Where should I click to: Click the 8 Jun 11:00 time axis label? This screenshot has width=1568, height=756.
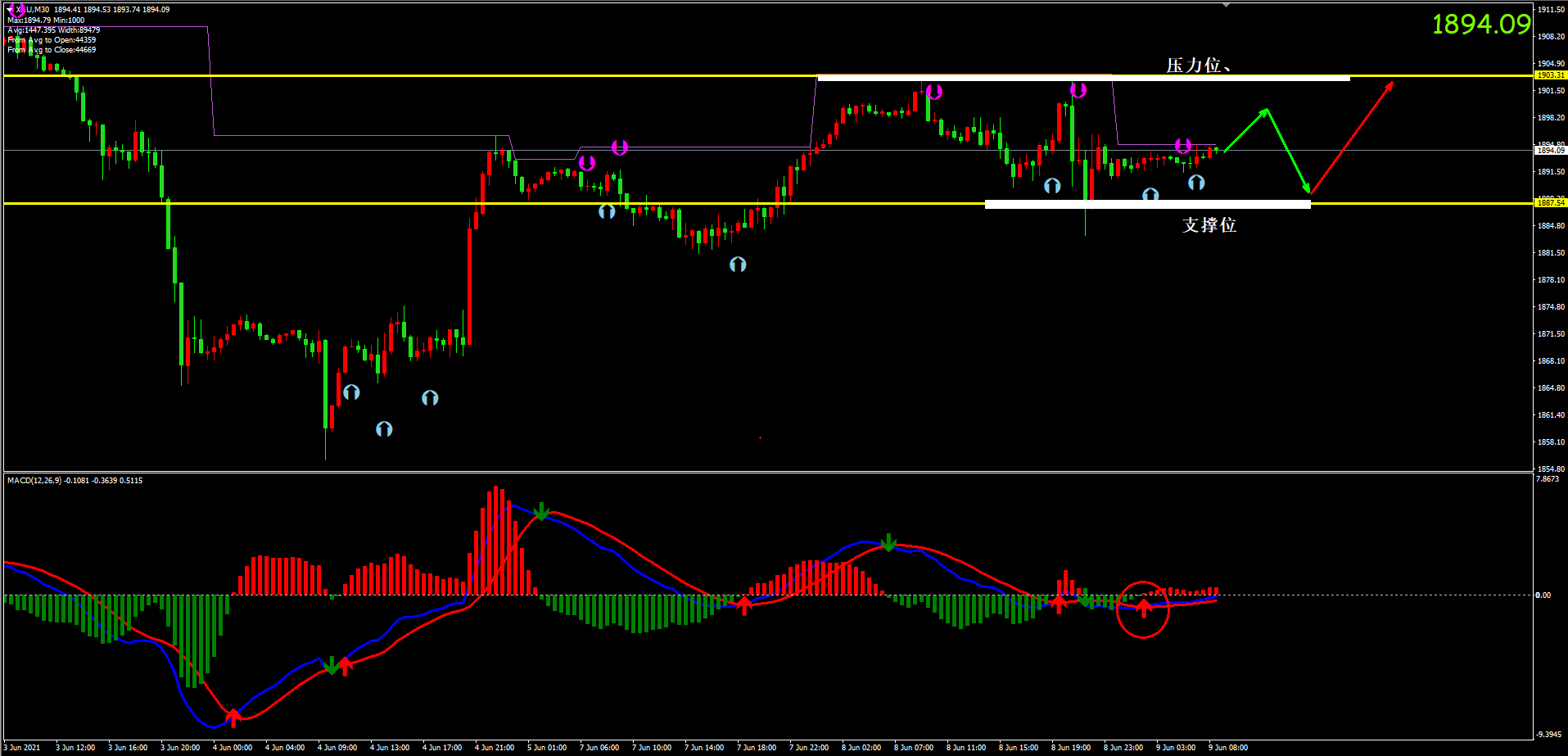966,748
